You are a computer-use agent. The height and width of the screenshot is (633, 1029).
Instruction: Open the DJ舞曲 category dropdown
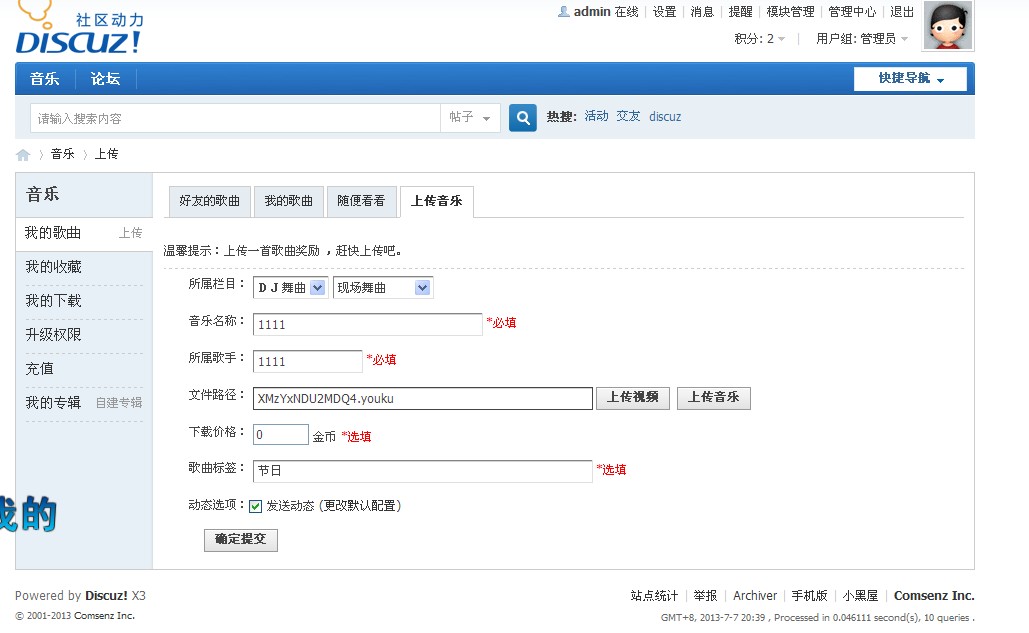click(290, 288)
